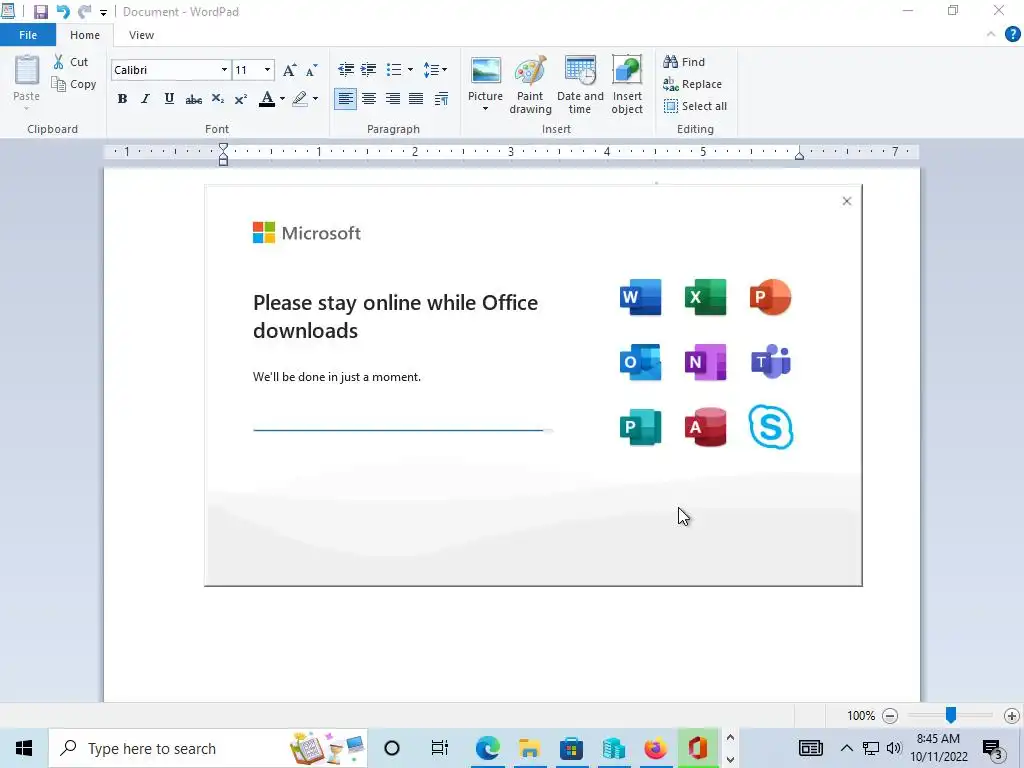Open the Picture dropdown arrow
1024x768 pixels.
coord(485,108)
